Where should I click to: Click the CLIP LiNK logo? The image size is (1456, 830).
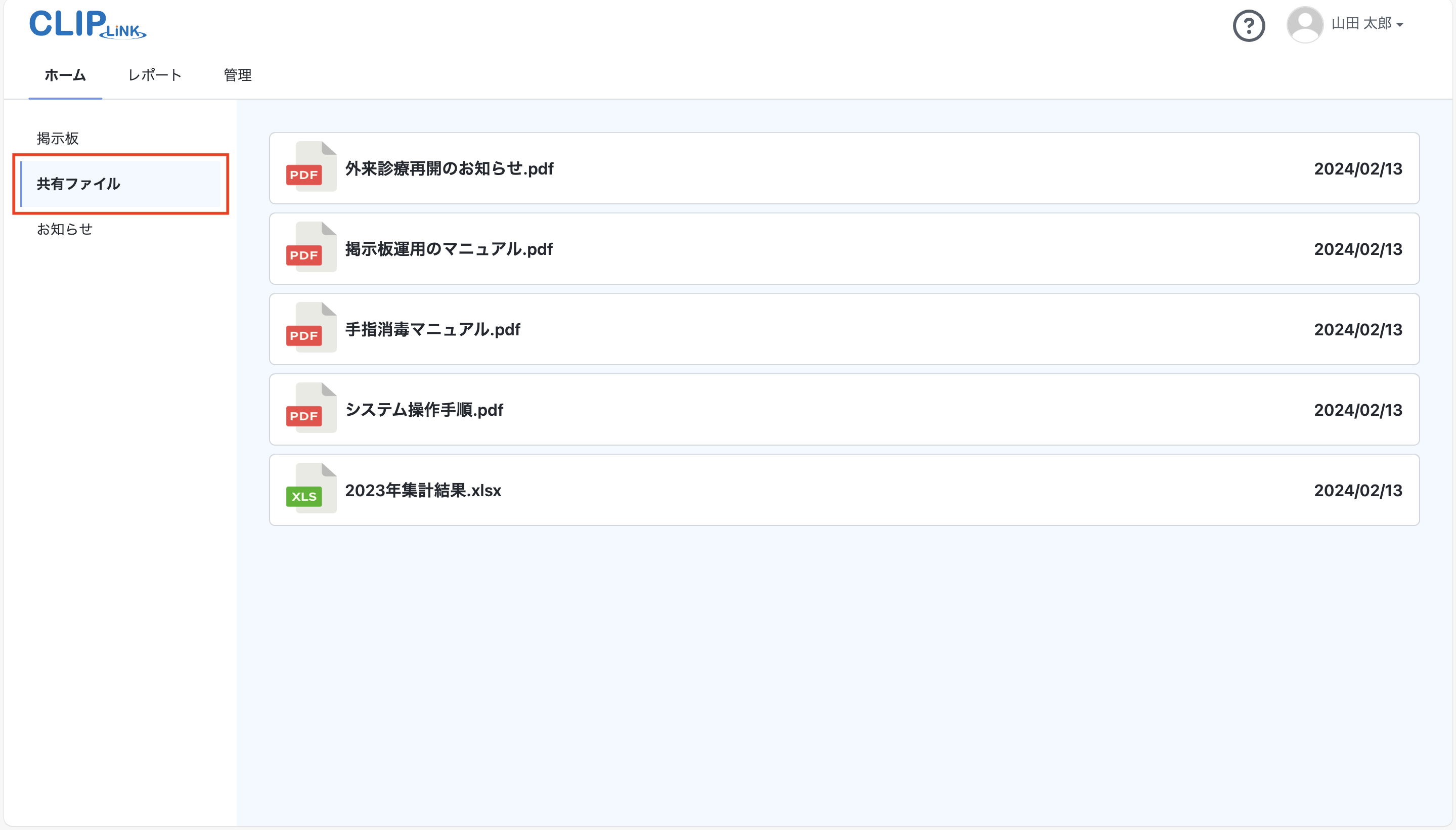point(86,24)
